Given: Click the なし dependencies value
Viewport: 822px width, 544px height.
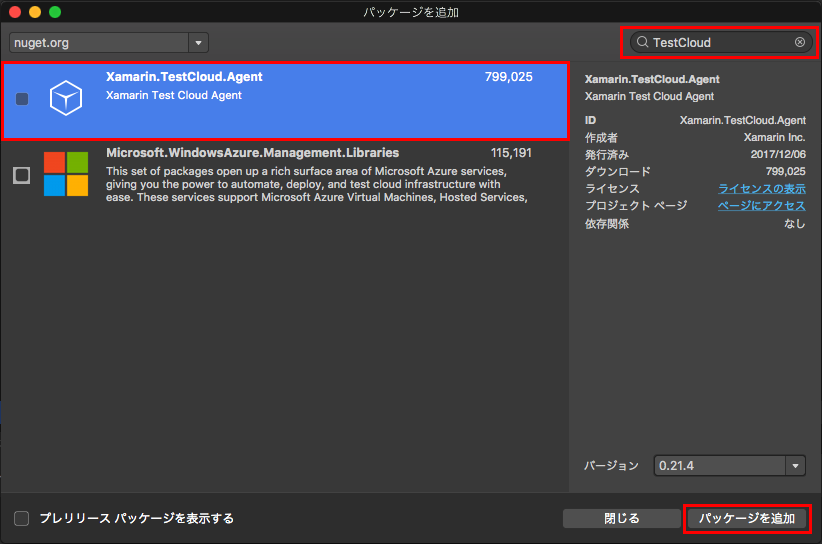Looking at the screenshot, I should pos(795,224).
